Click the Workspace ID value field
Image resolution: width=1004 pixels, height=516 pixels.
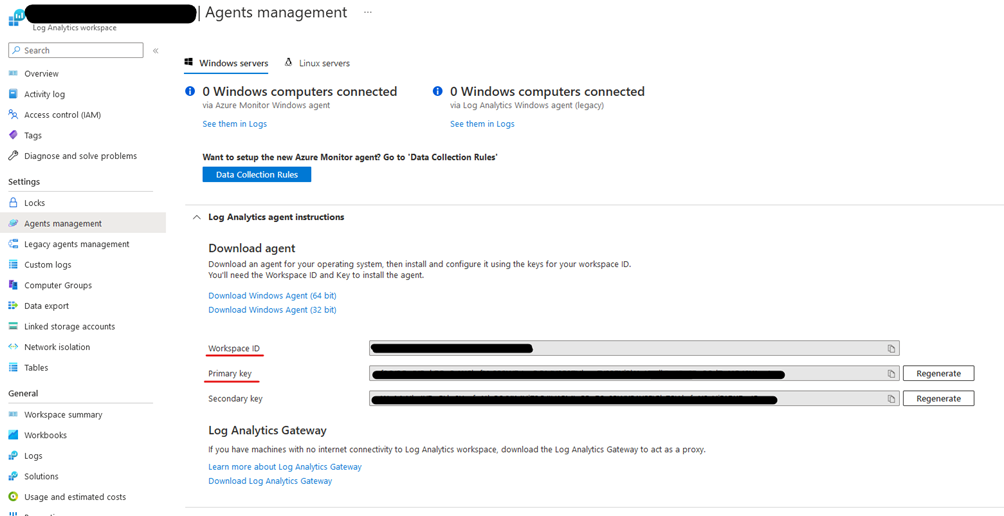[635, 348]
